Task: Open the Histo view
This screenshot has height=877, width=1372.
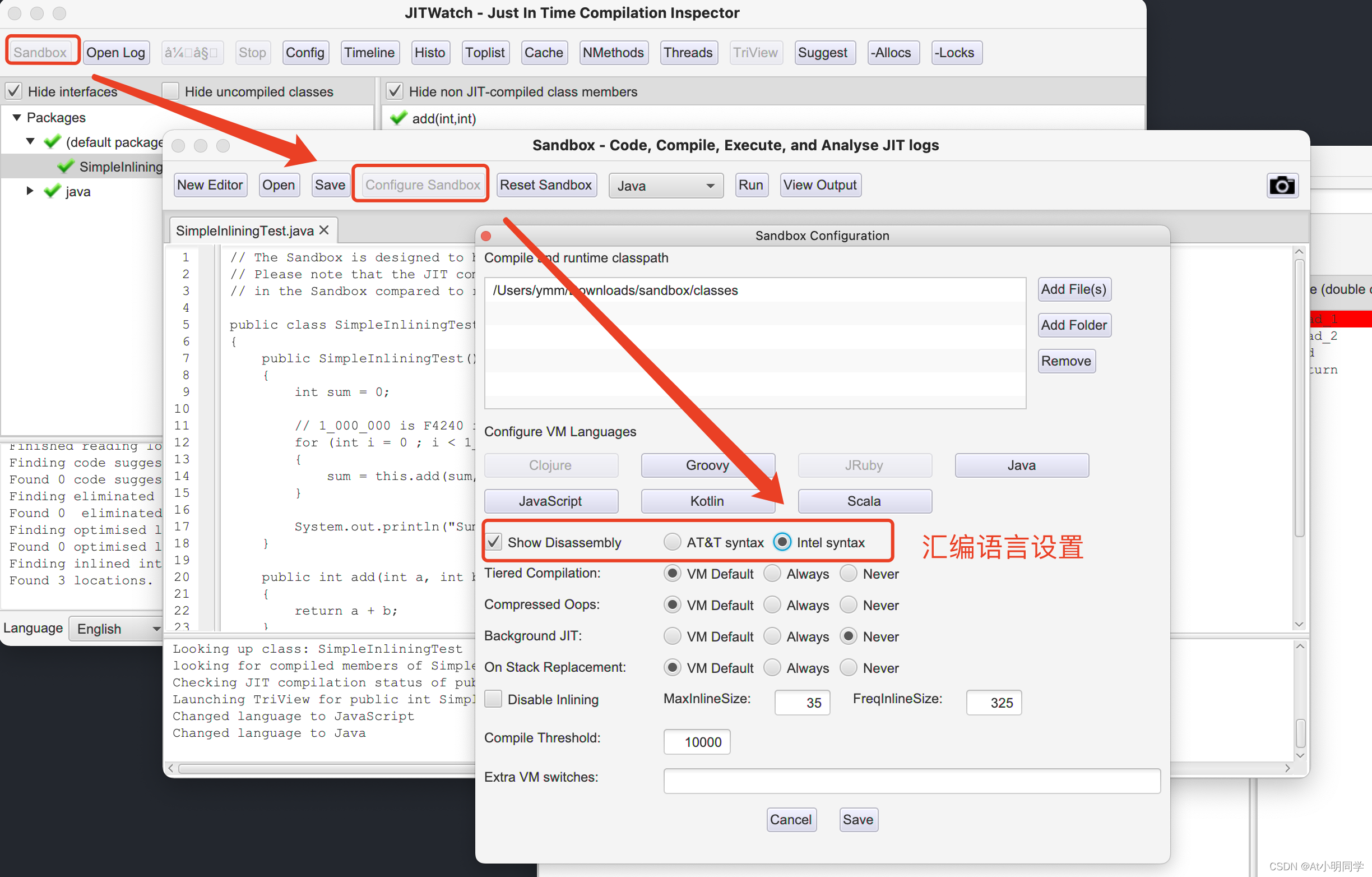Action: coord(430,53)
